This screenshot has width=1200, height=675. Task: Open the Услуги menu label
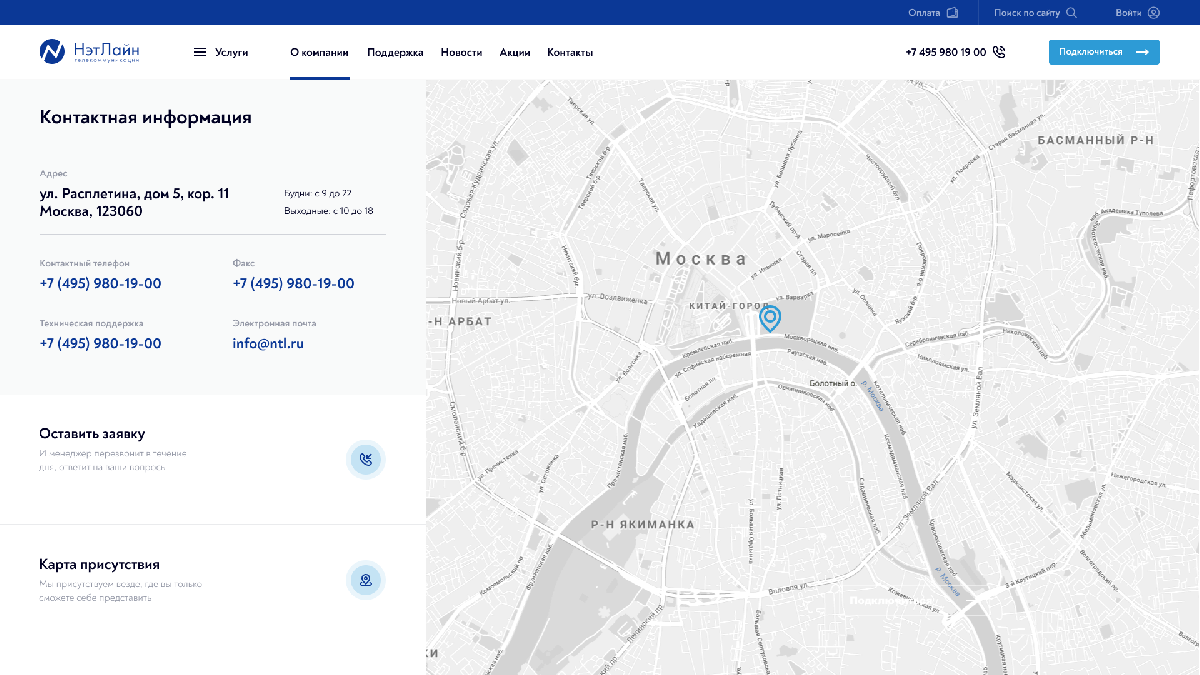click(x=232, y=52)
